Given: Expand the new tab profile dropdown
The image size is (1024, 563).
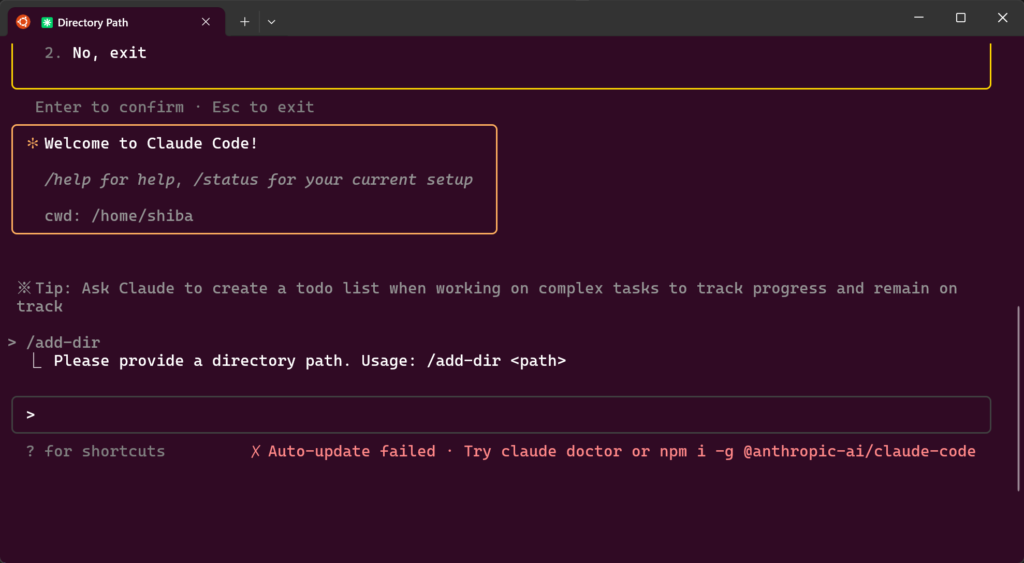Looking at the screenshot, I should (x=271, y=21).
